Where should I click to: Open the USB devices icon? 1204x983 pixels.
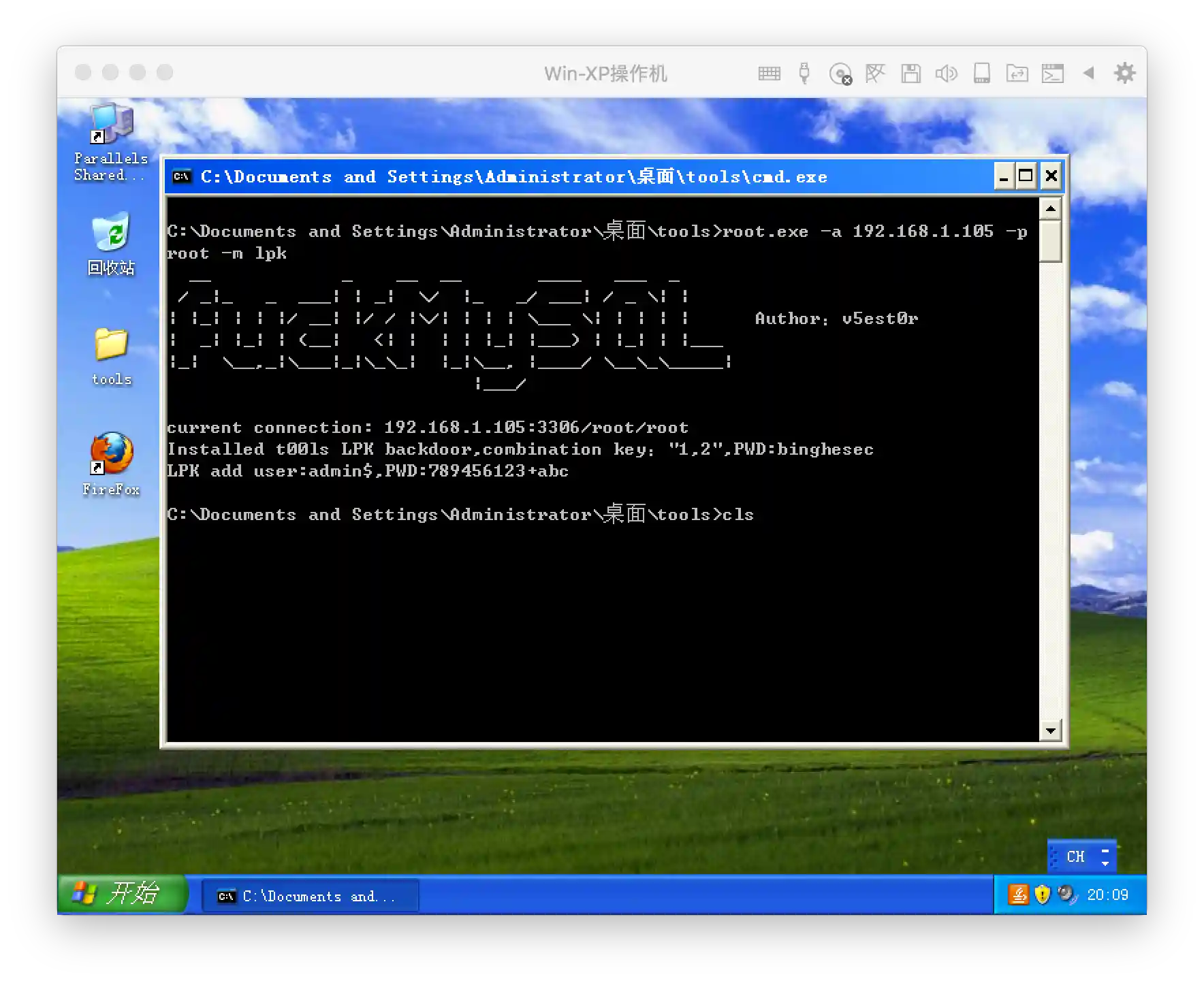804,74
